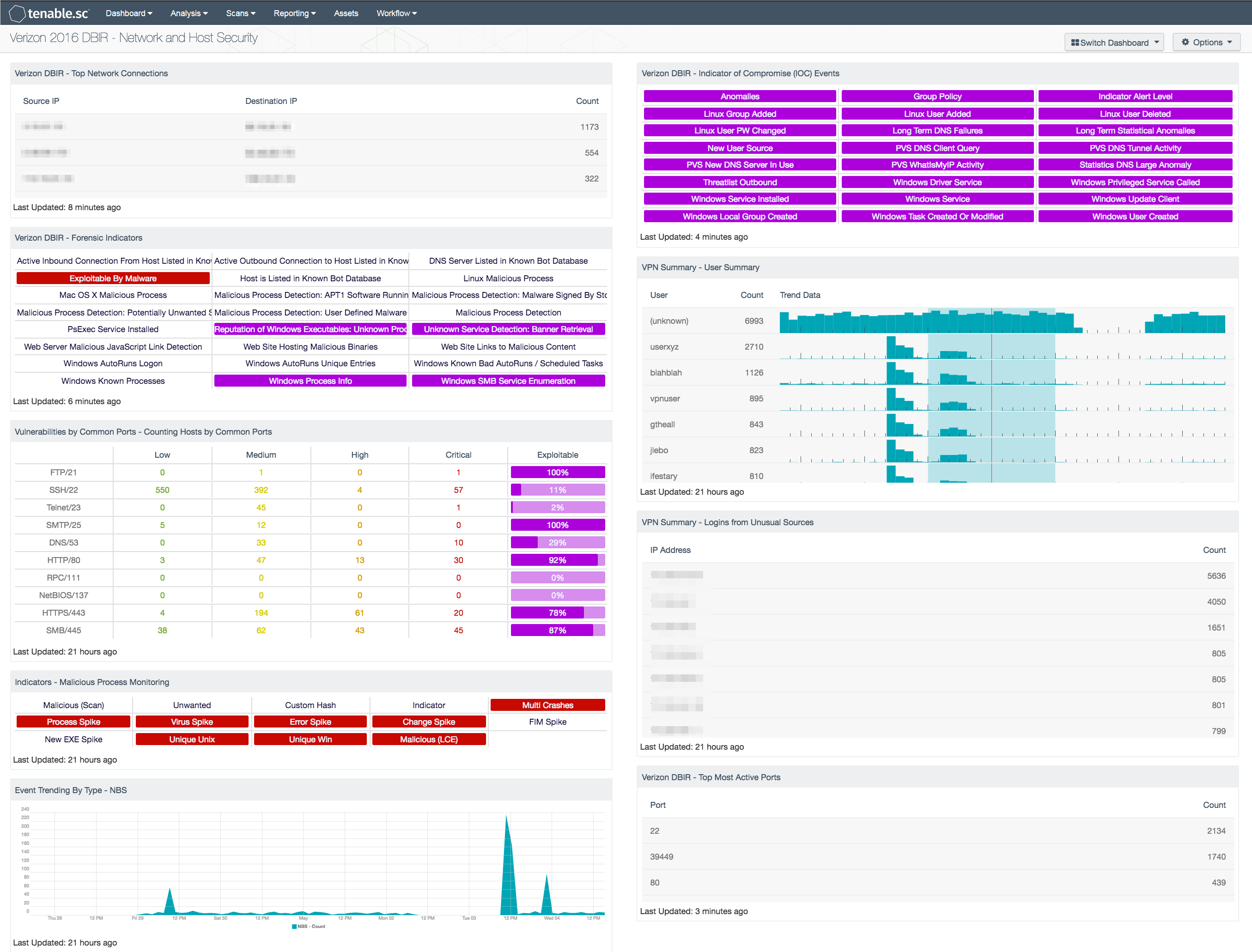Click the SSH/22 11% exploitable bar
Viewport: 1252px width, 952px height.
(558, 490)
